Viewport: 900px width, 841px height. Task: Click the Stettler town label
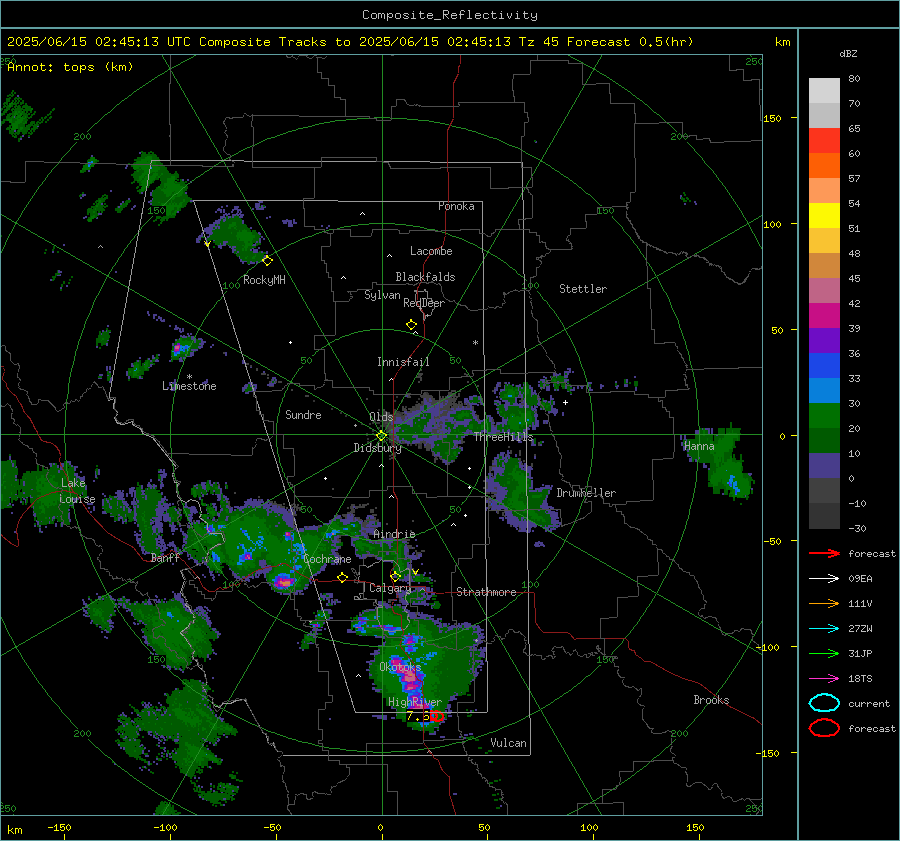pyautogui.click(x=583, y=289)
